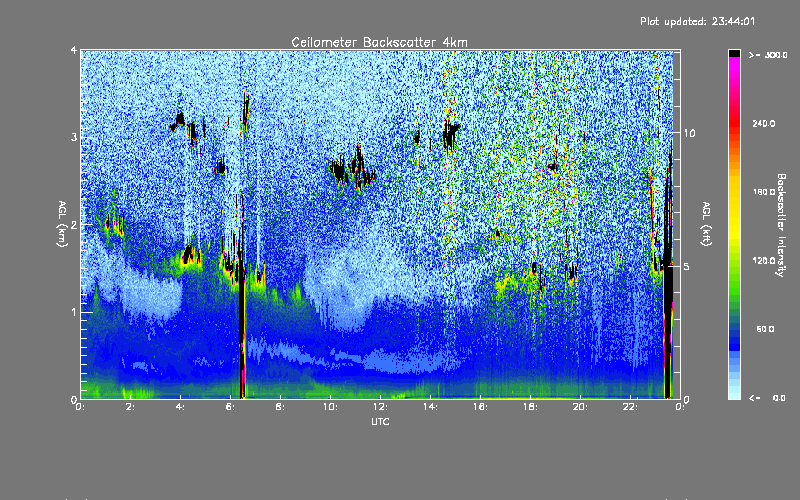
Task: Click the "10:" hour tick on the UTC axis
Action: point(331,407)
